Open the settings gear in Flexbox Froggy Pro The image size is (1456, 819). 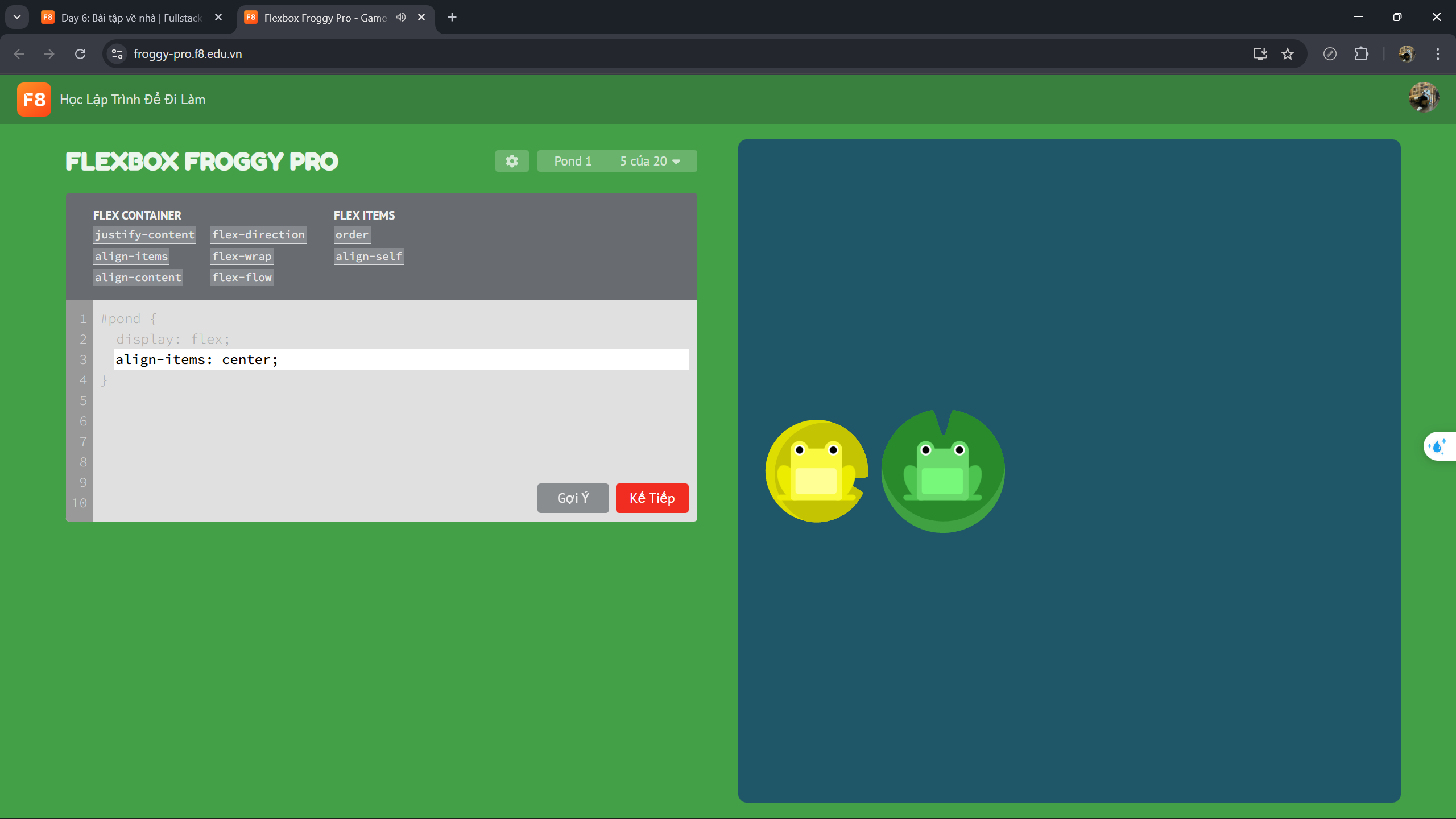click(x=511, y=161)
